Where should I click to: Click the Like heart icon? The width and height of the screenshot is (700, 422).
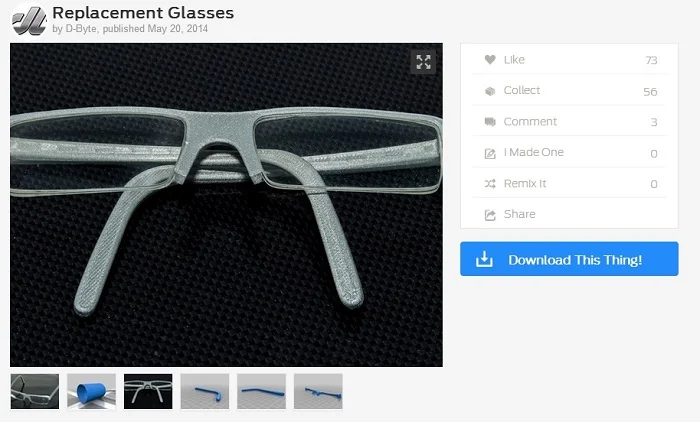click(x=490, y=60)
